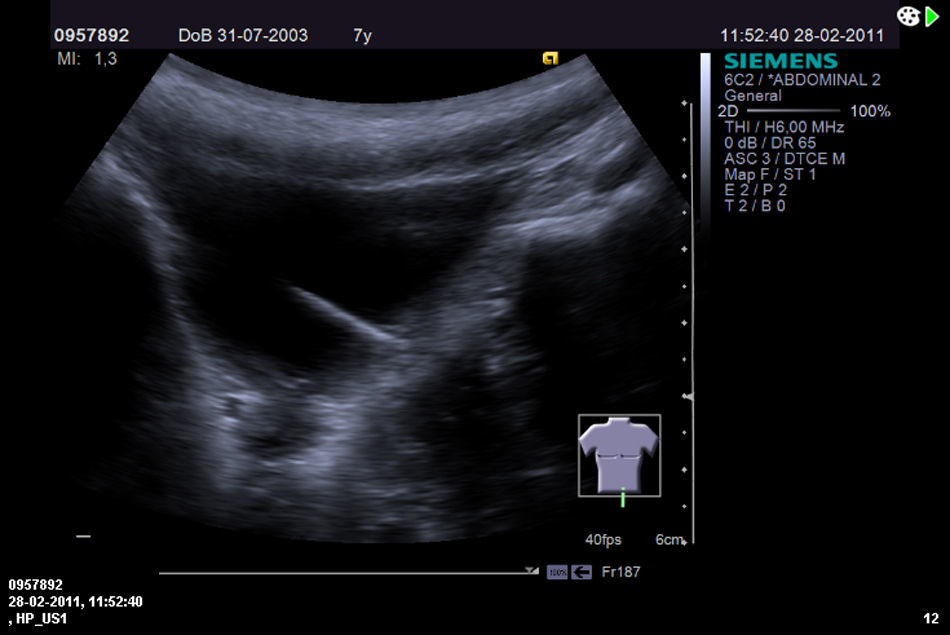Click the left arrow icon beside Fr187
The width and height of the screenshot is (950, 635).
coord(581,572)
